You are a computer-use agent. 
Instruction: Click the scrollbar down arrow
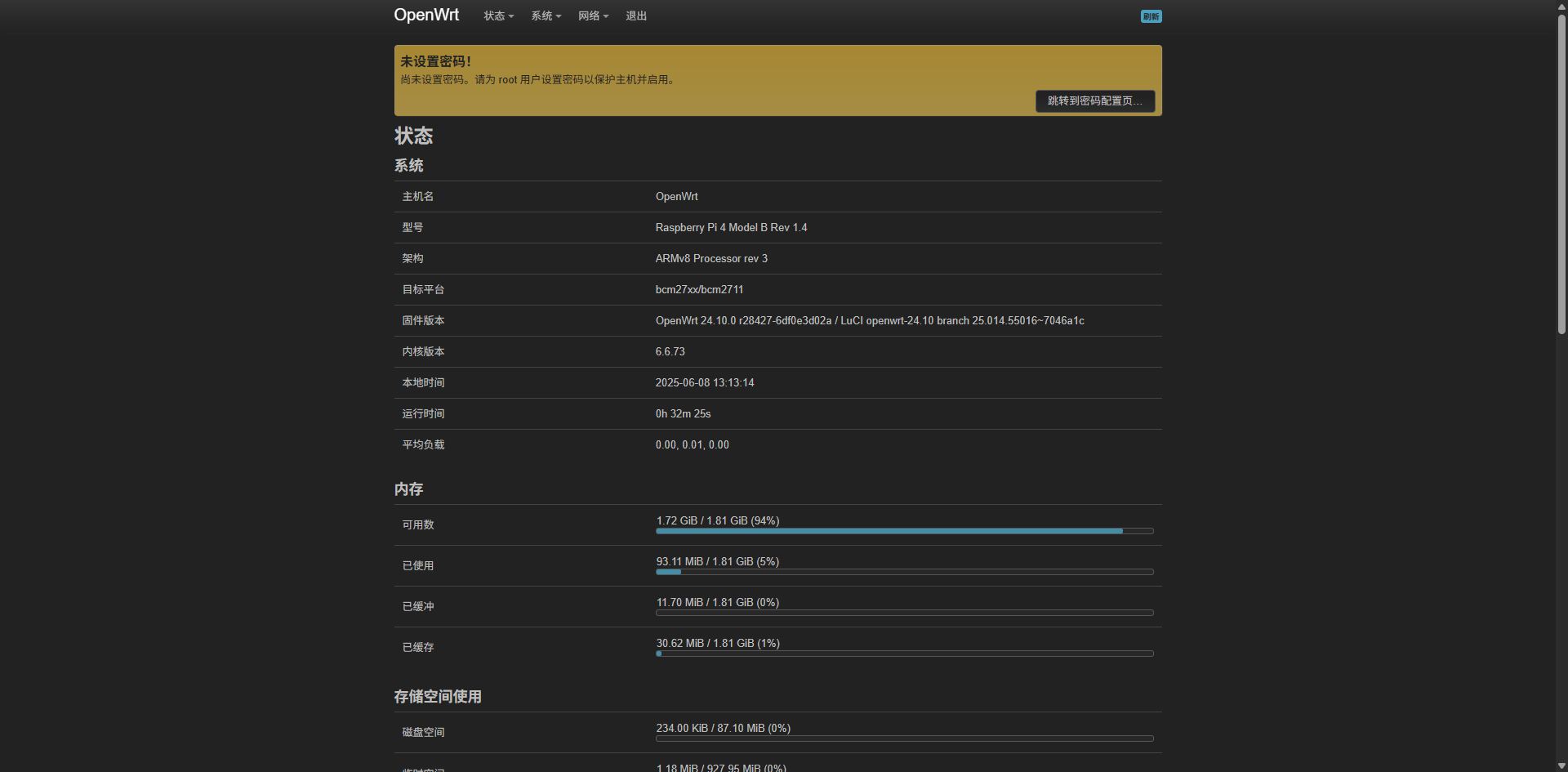tap(1560, 765)
